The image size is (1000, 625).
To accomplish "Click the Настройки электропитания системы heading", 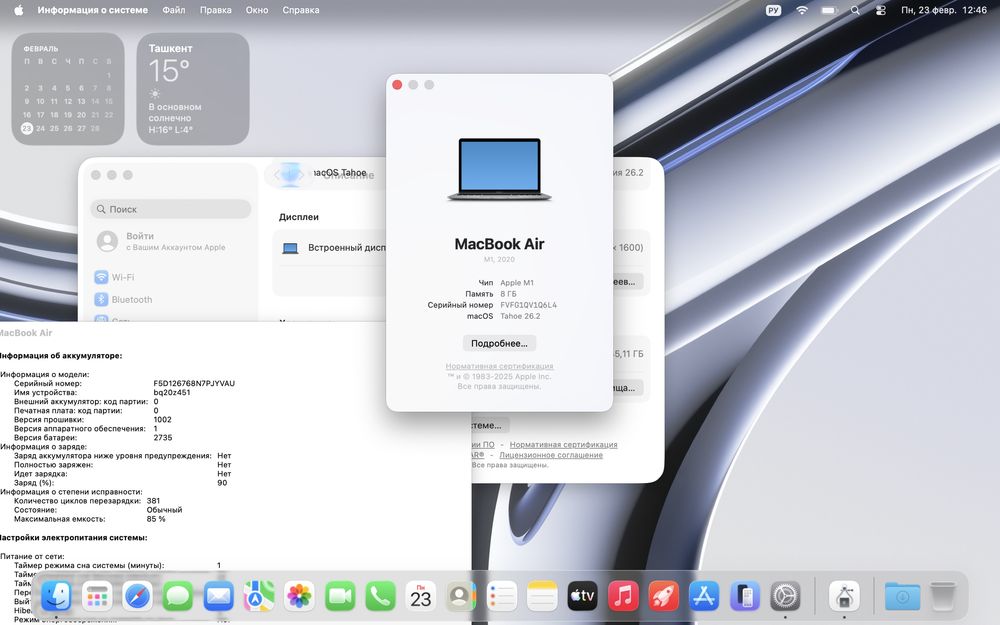I will point(73,538).
